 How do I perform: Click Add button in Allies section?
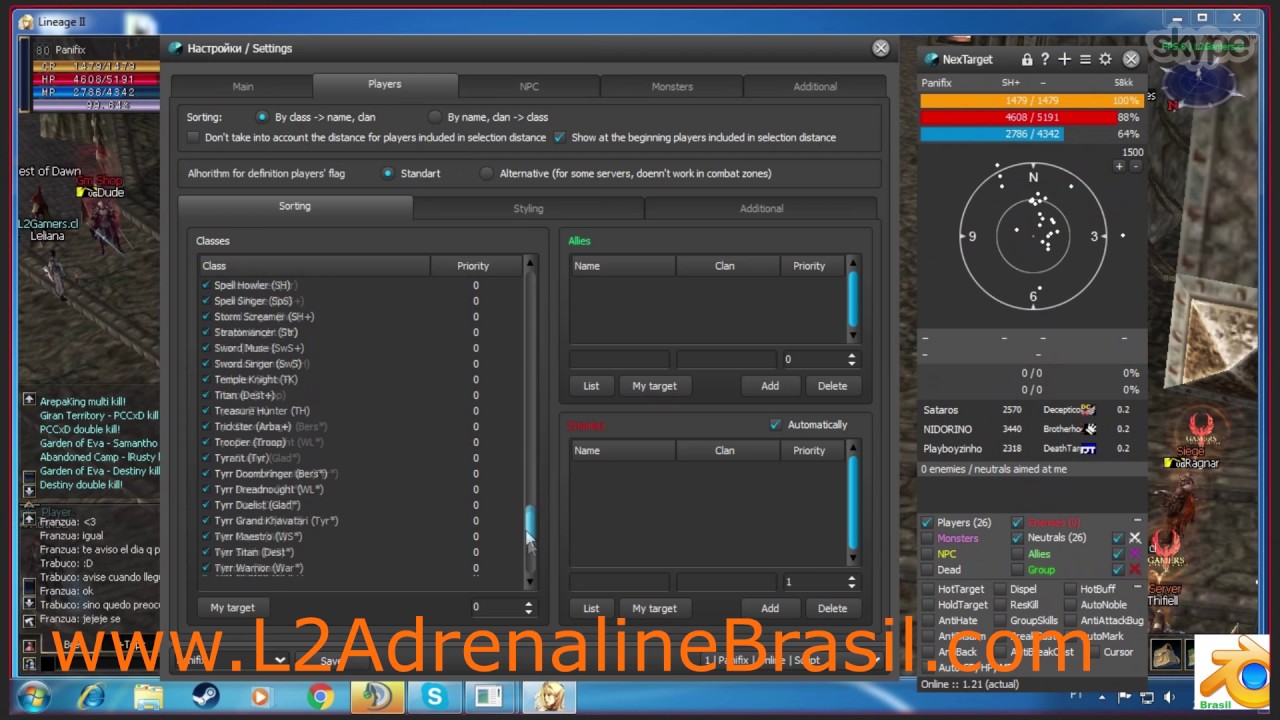coord(770,386)
